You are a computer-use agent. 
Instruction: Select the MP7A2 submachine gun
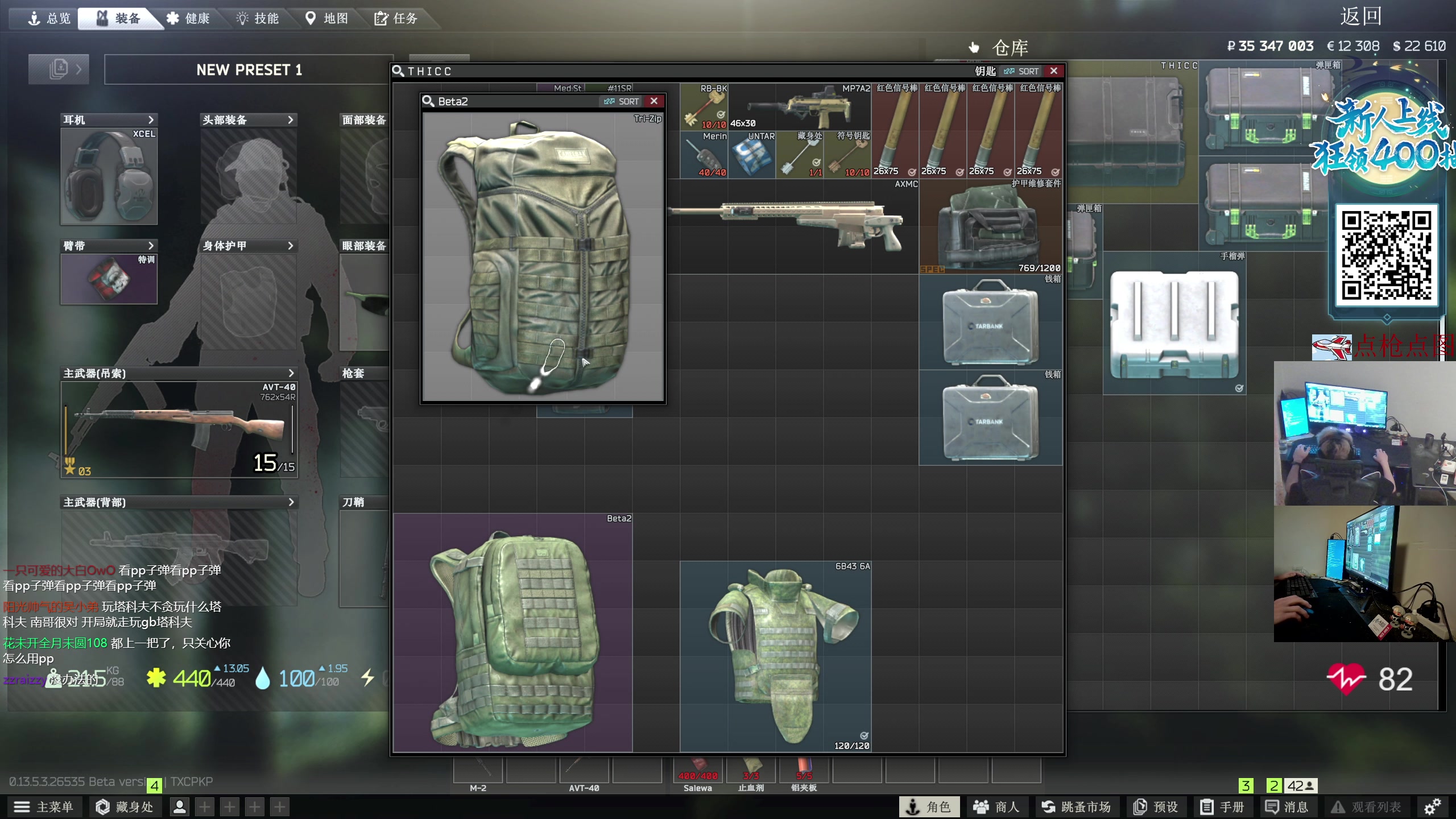coord(800,107)
